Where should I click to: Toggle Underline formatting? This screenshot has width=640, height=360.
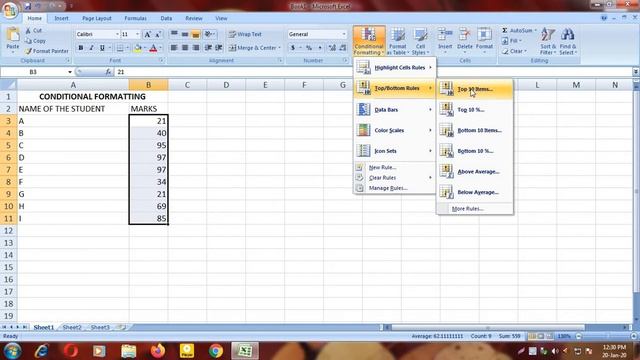pyautogui.click(x=102, y=48)
